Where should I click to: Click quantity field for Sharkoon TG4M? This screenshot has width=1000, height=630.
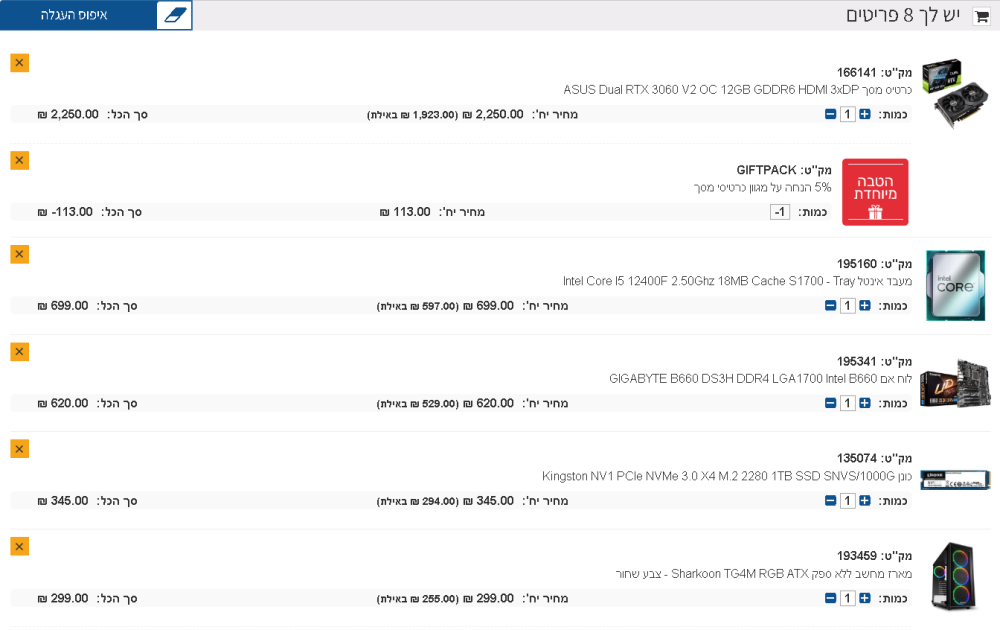847,598
